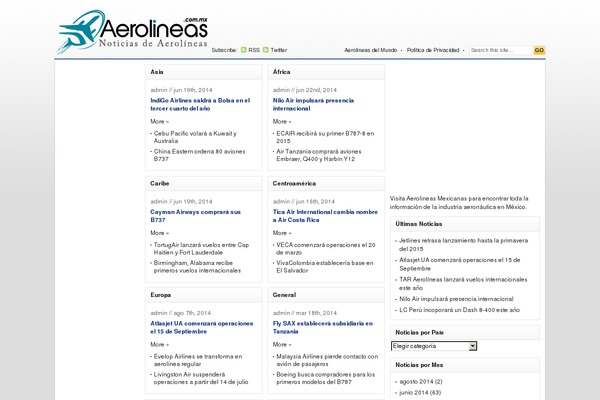Open TortugAir lanzará vuelos link

coord(201,248)
